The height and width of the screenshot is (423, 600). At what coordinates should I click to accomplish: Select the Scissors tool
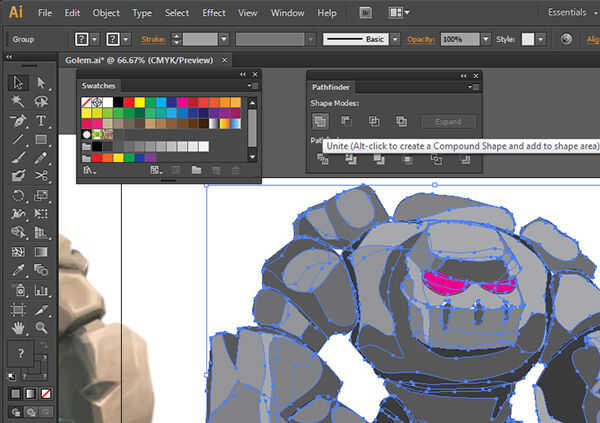pyautogui.click(x=41, y=176)
